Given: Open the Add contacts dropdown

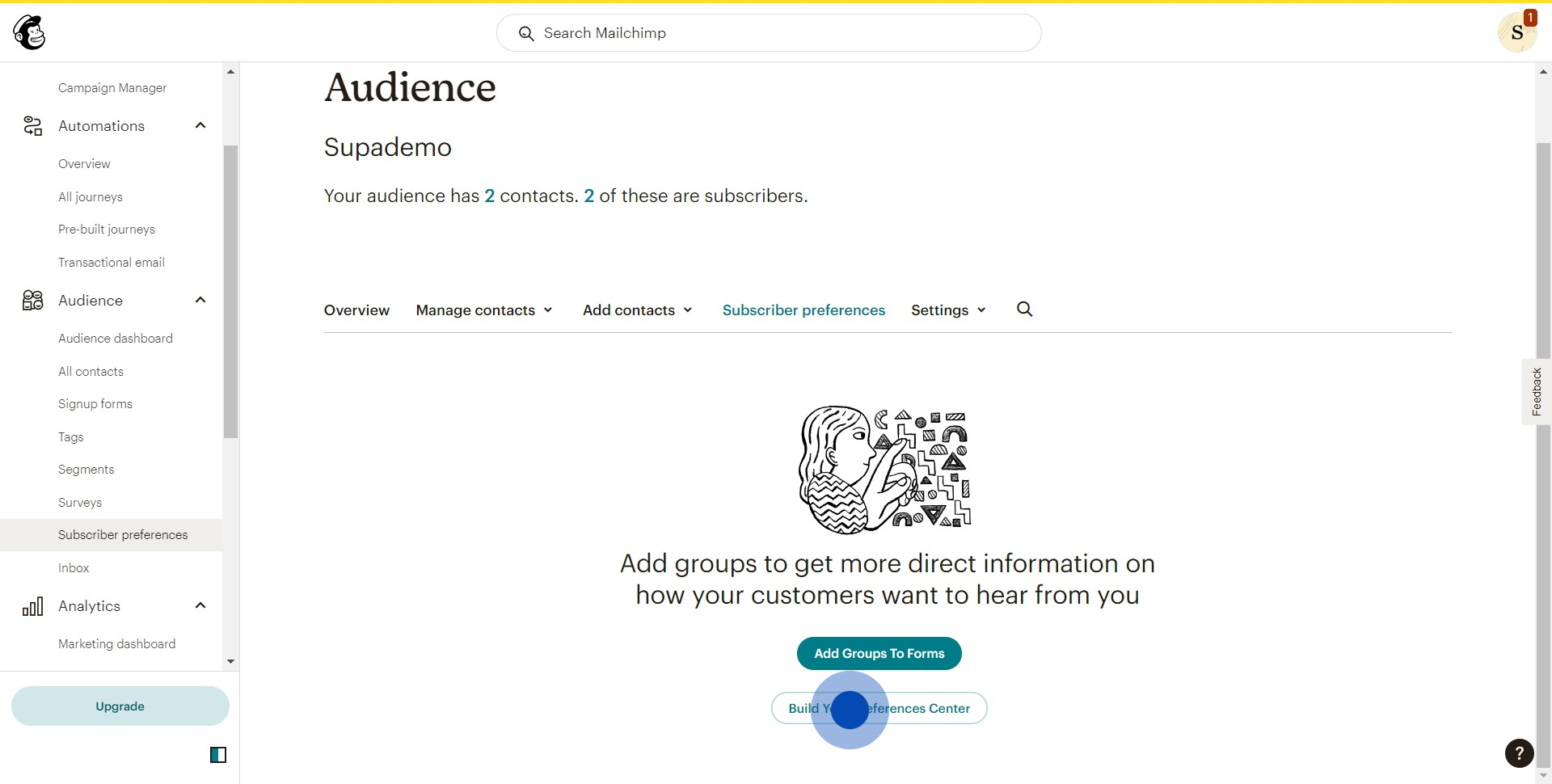Looking at the screenshot, I should (x=637, y=310).
